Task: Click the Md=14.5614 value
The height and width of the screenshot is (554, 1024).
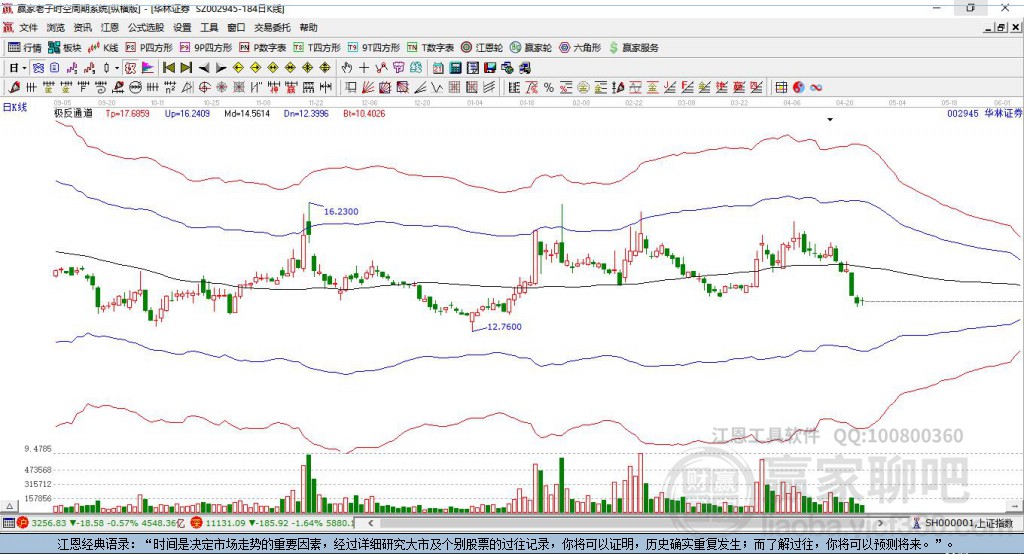Action: click(247, 114)
